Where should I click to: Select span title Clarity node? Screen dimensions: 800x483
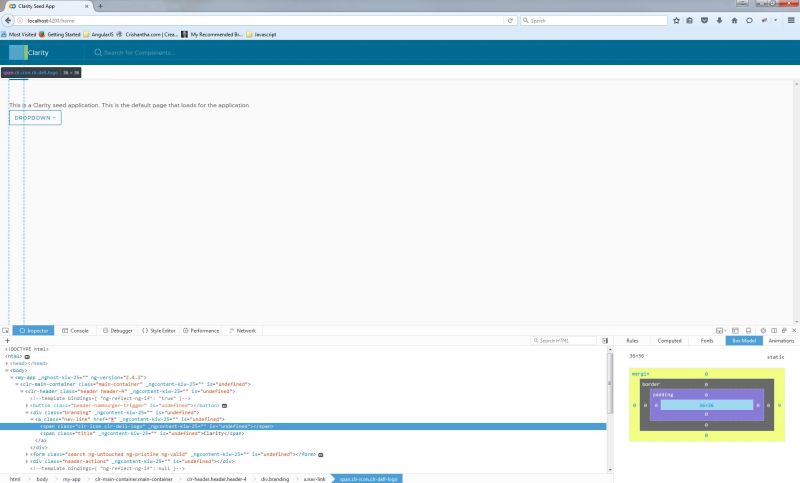point(142,434)
